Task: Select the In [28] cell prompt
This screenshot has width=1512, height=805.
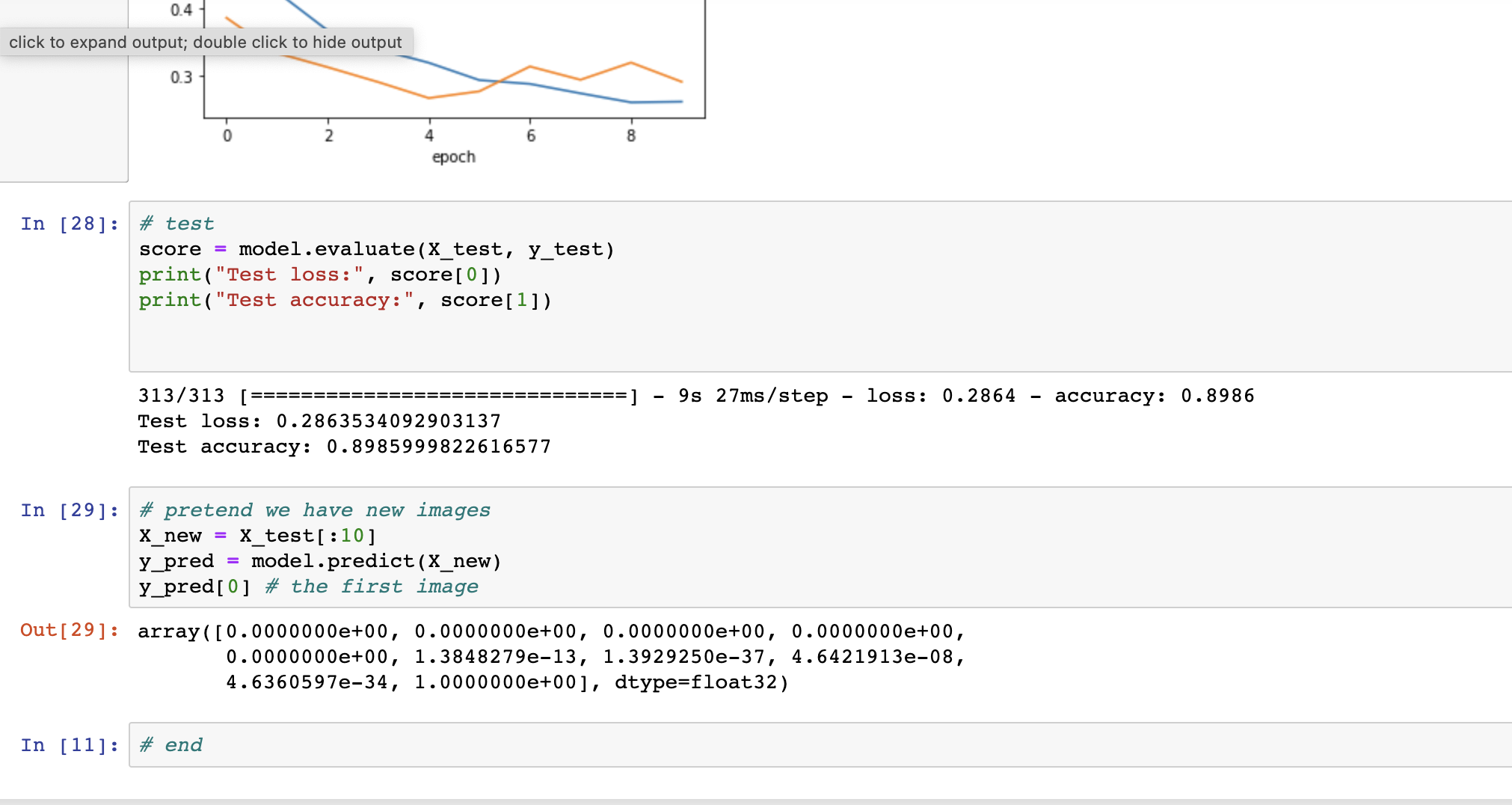Action: pos(69,224)
